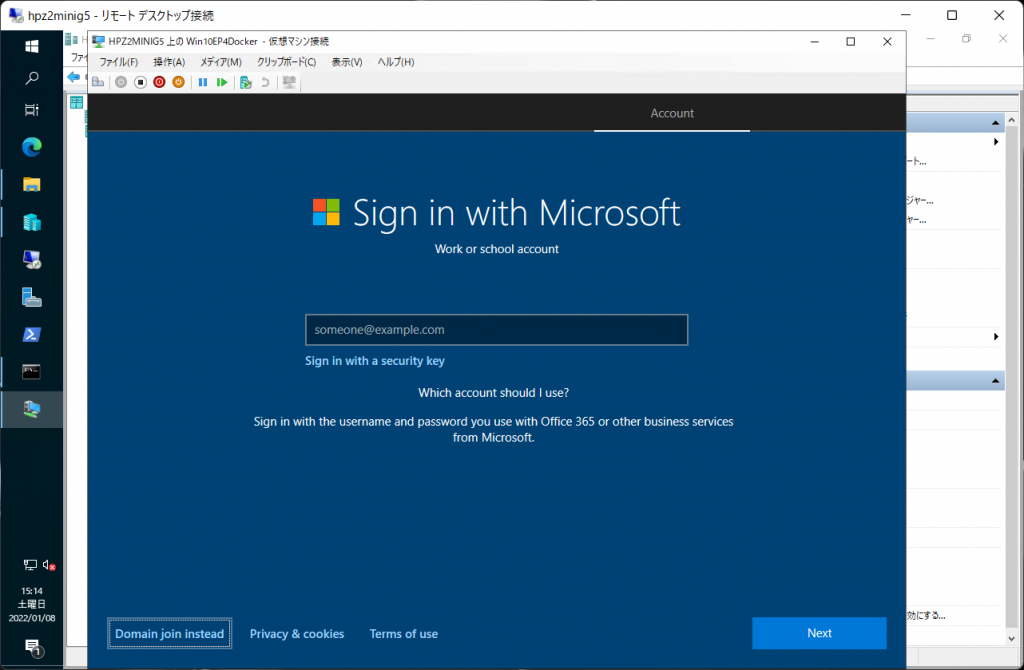Open Task View from the taskbar
This screenshot has height=670, width=1024.
click(x=31, y=110)
